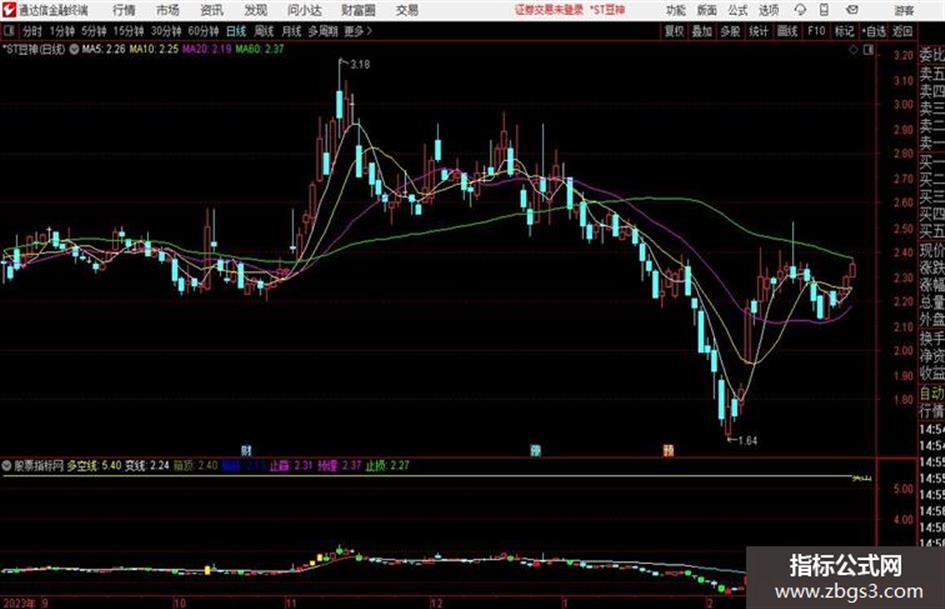Click the 证券交易未登录 login status link
The image size is (945, 609).
tap(549, 10)
